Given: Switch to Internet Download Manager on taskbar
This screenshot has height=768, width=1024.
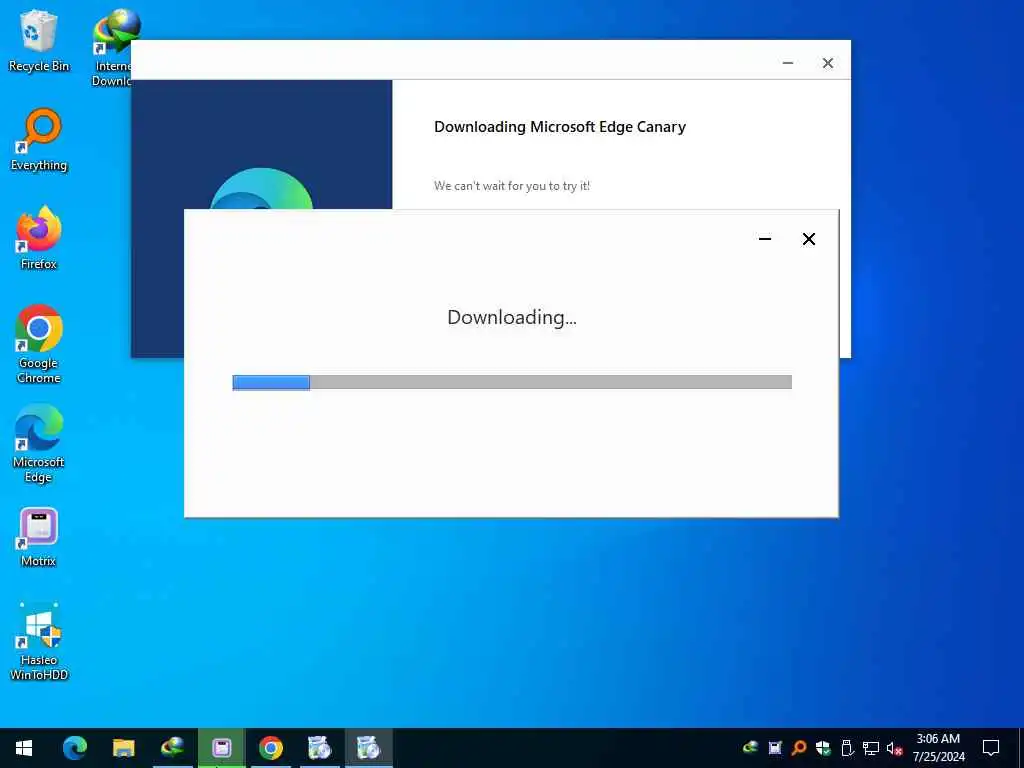Looking at the screenshot, I should pos(172,748).
